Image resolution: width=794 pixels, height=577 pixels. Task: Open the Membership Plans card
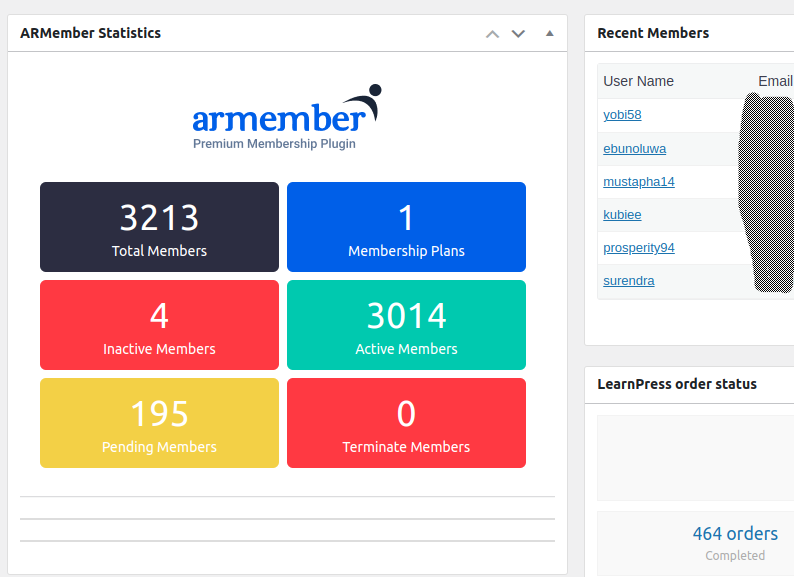(x=406, y=227)
